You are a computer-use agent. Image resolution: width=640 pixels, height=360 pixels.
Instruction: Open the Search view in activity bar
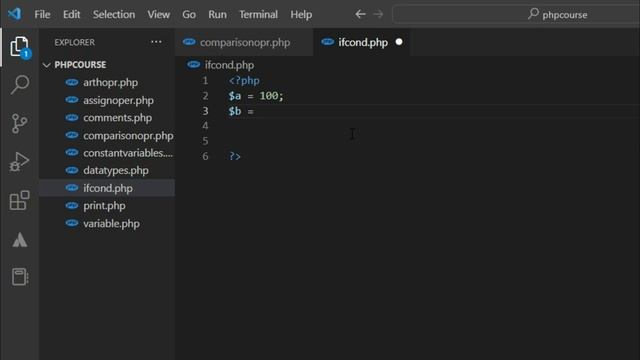click(19, 85)
